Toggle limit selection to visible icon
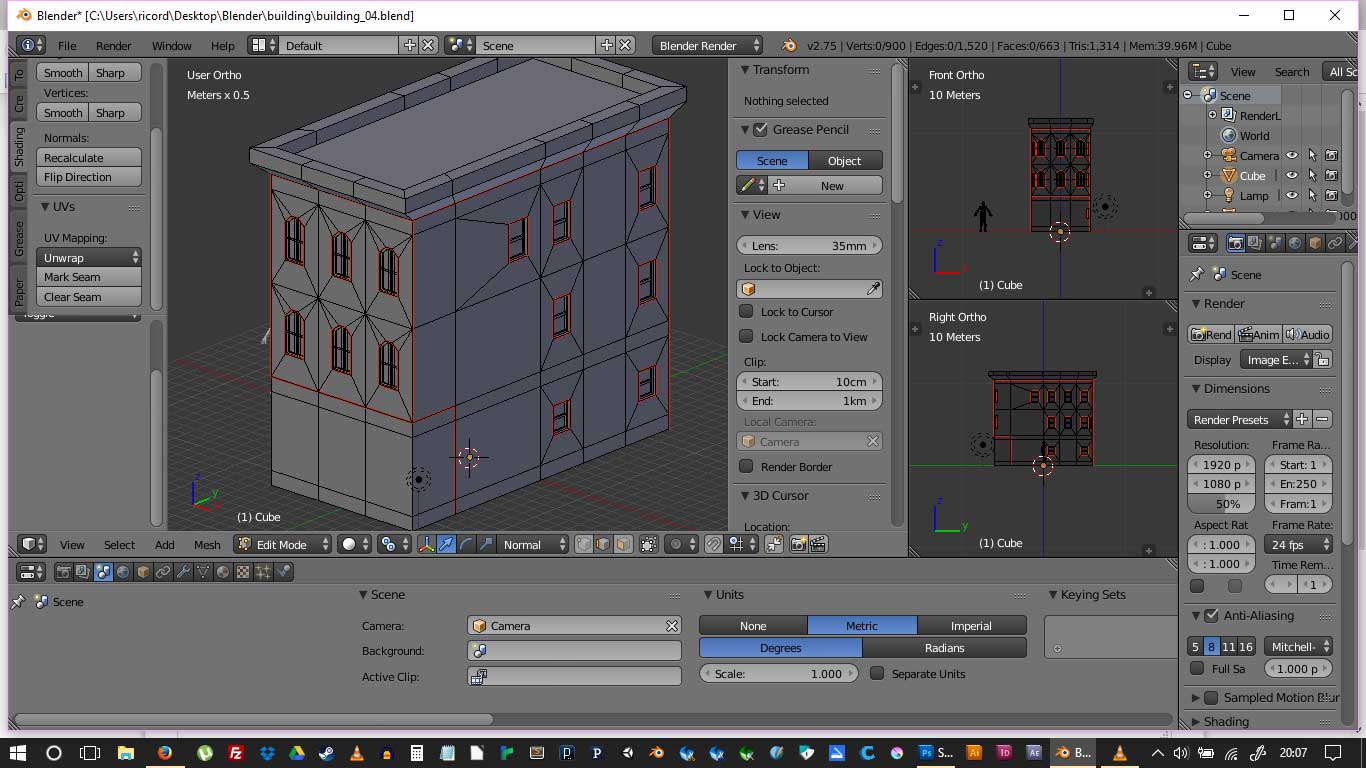This screenshot has height=768, width=1366. click(x=649, y=544)
